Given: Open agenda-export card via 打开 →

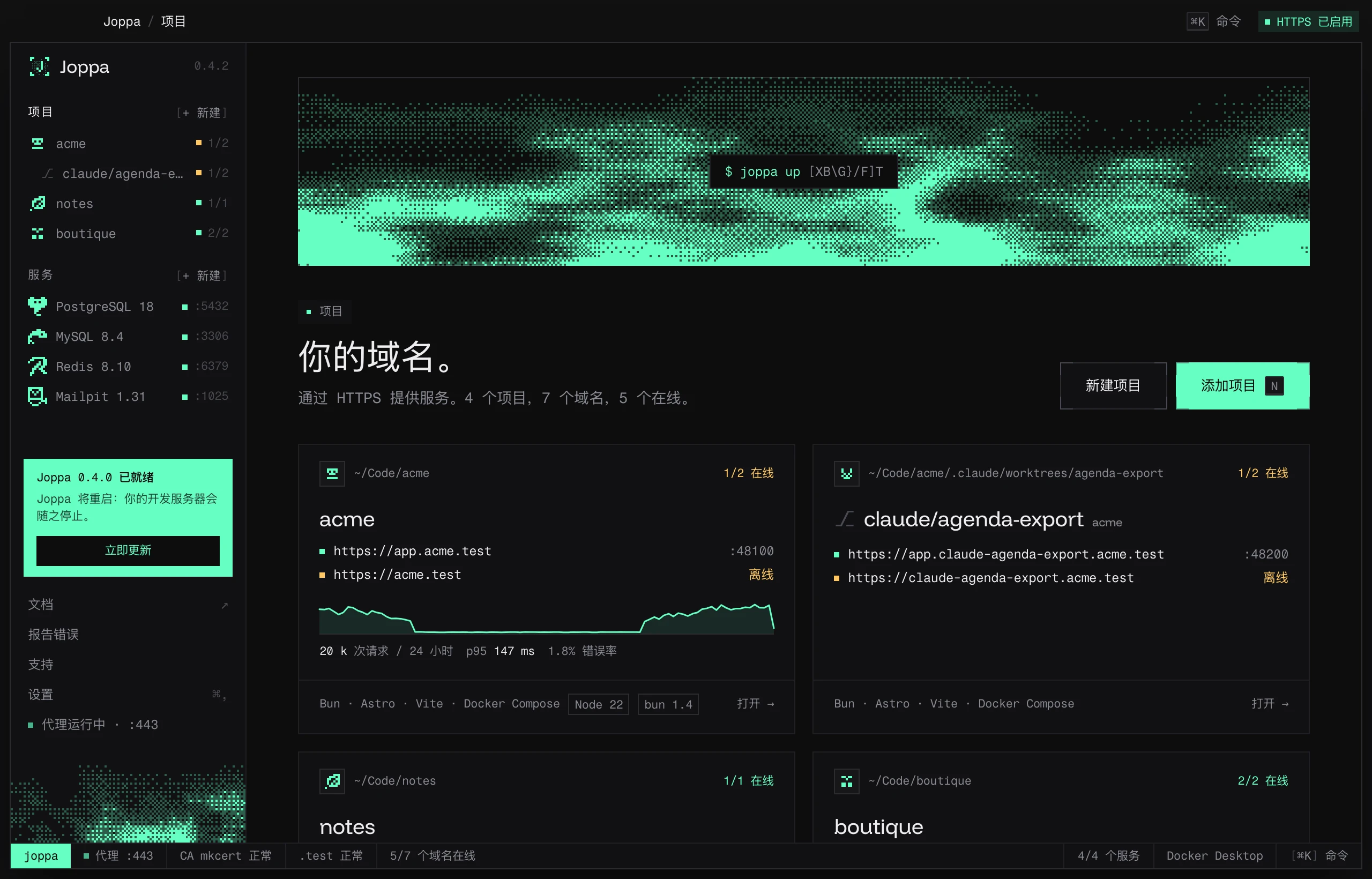Looking at the screenshot, I should point(1270,703).
